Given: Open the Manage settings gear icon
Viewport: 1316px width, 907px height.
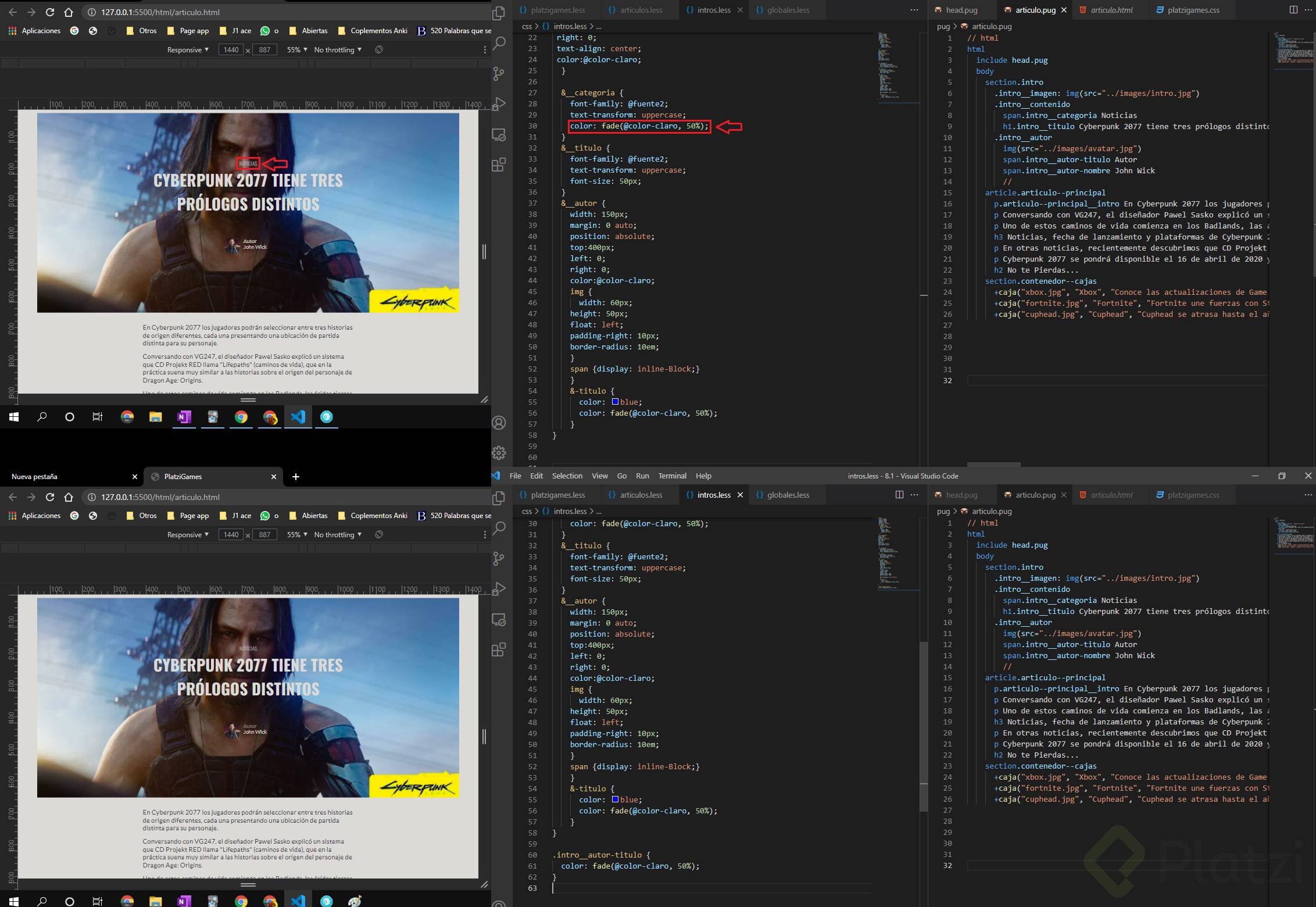Looking at the screenshot, I should [499, 452].
